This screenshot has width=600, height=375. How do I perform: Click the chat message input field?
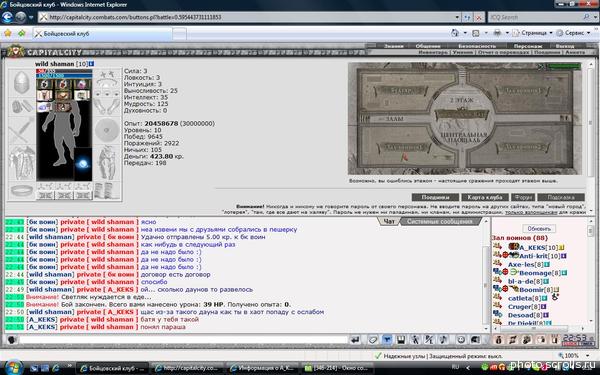click(184, 339)
